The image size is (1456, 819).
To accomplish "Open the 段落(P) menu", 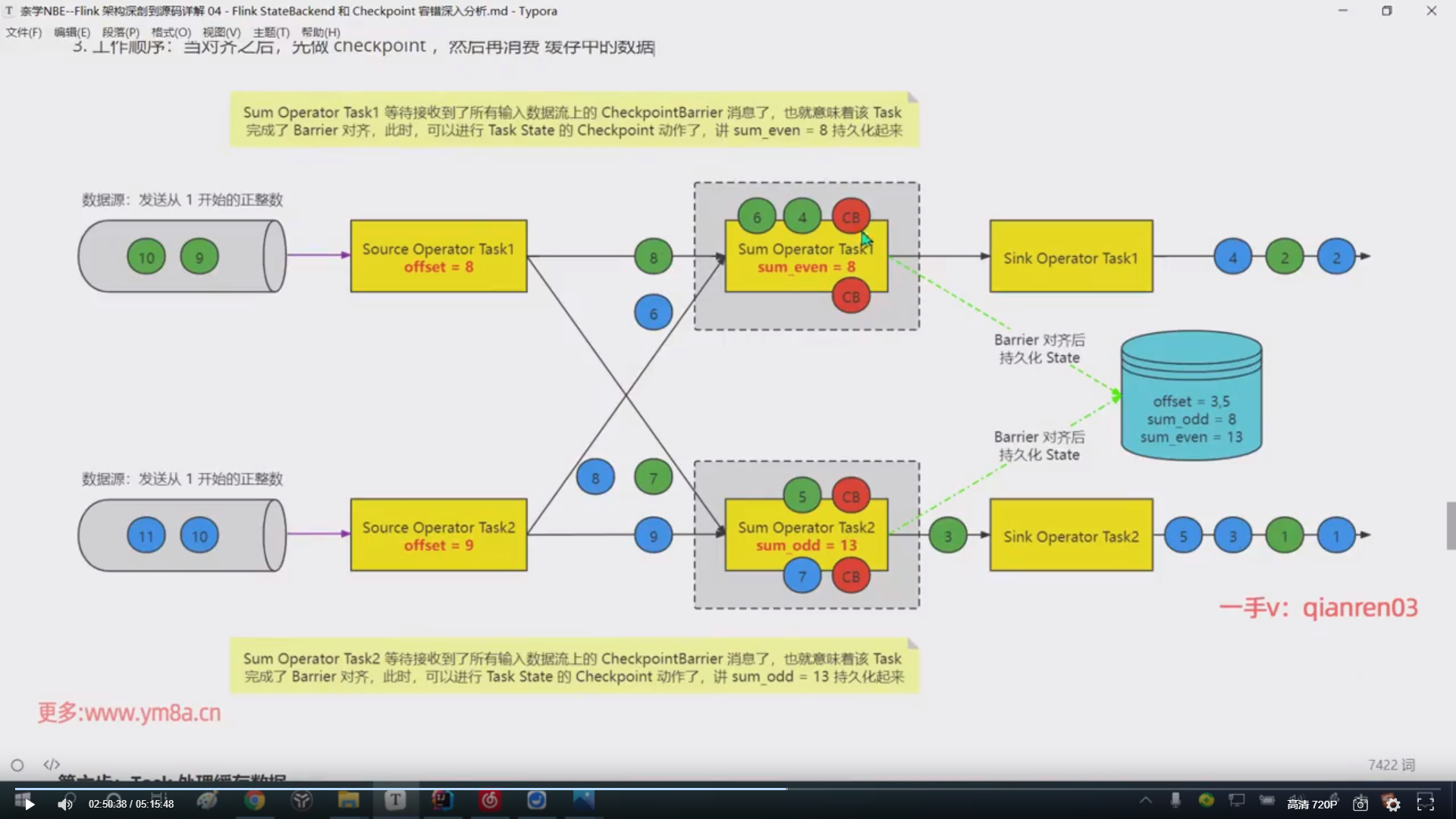I will coord(121,32).
